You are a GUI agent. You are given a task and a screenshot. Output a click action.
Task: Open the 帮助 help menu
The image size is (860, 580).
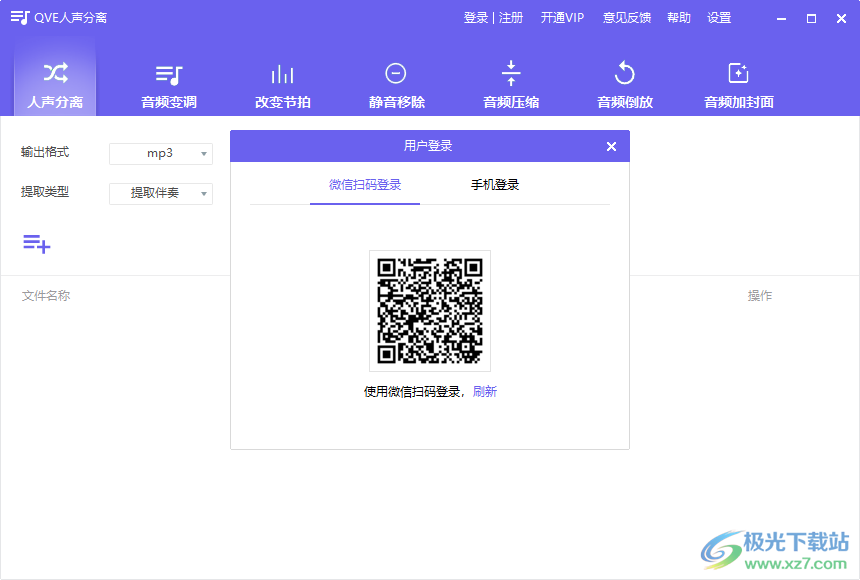678,17
